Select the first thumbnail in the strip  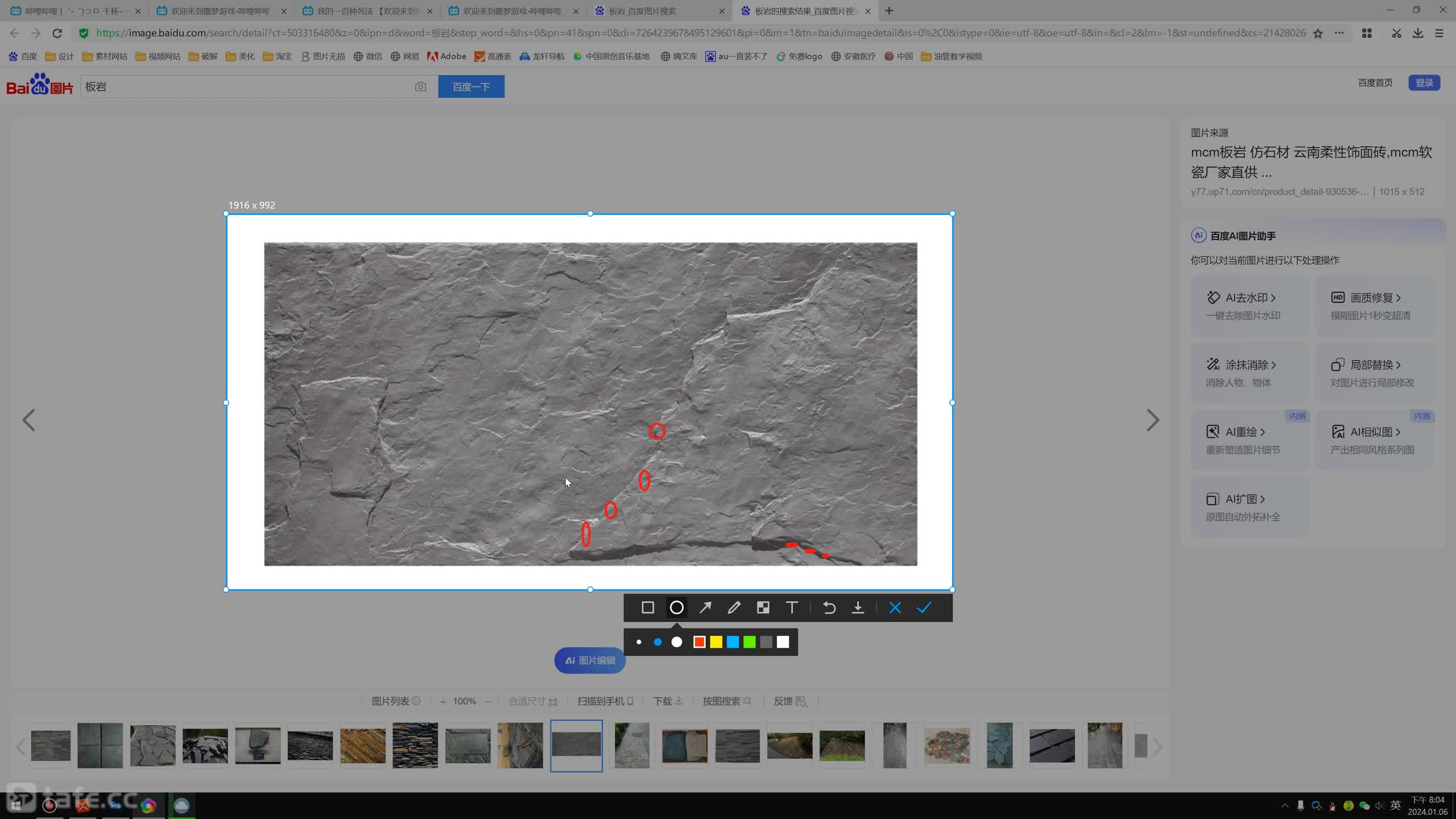[x=51, y=746]
